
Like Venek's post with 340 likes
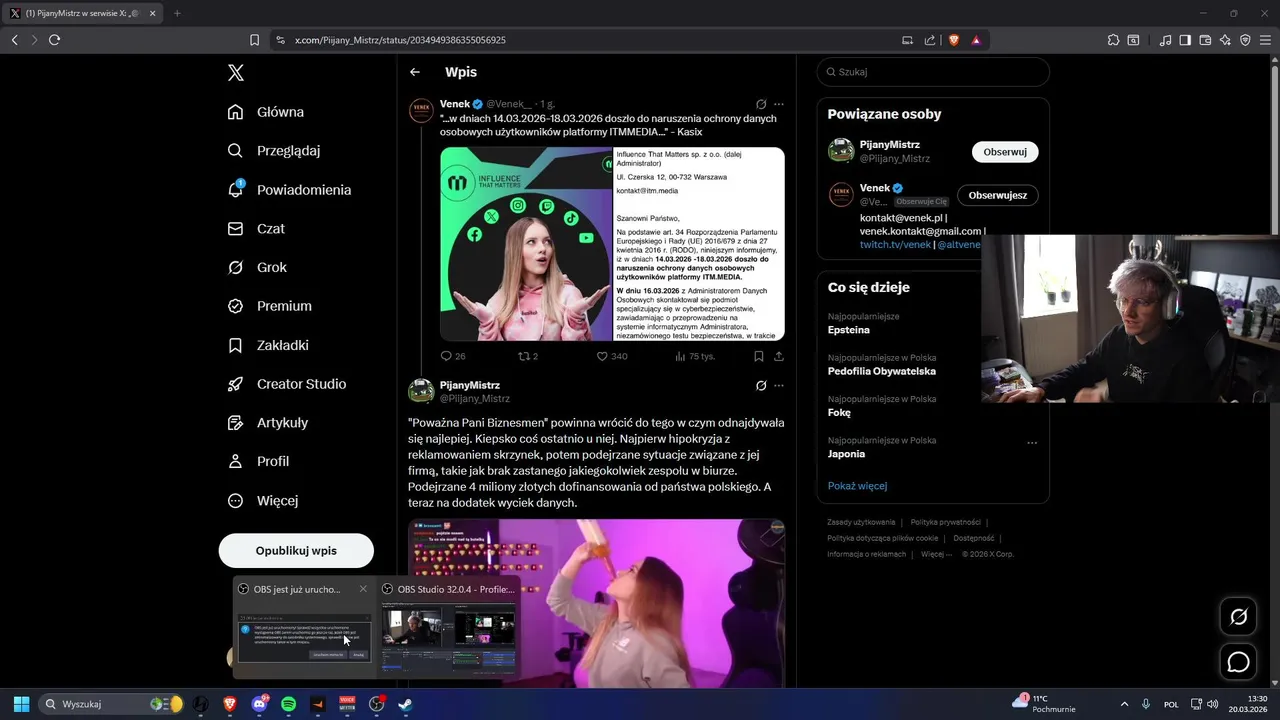pyautogui.click(x=612, y=356)
